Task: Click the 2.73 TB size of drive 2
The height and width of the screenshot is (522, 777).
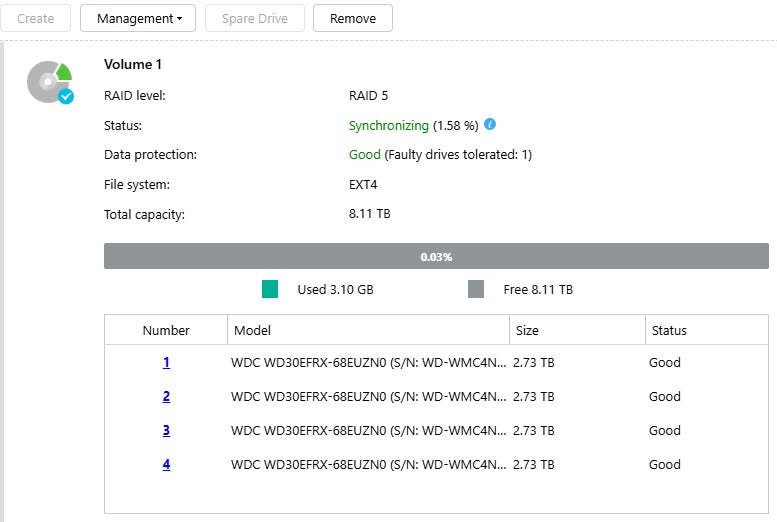Action: 534,397
